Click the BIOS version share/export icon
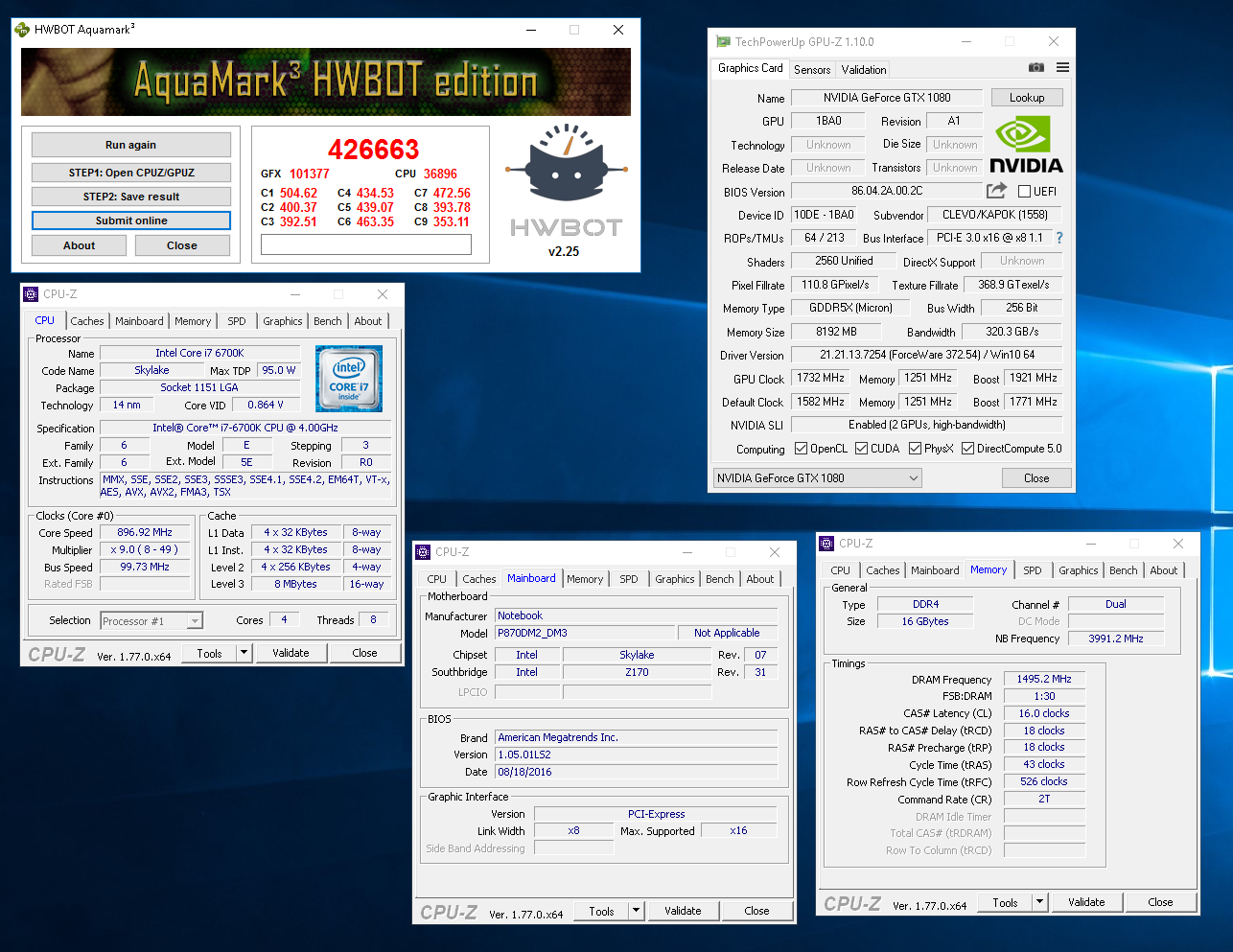 (x=996, y=191)
